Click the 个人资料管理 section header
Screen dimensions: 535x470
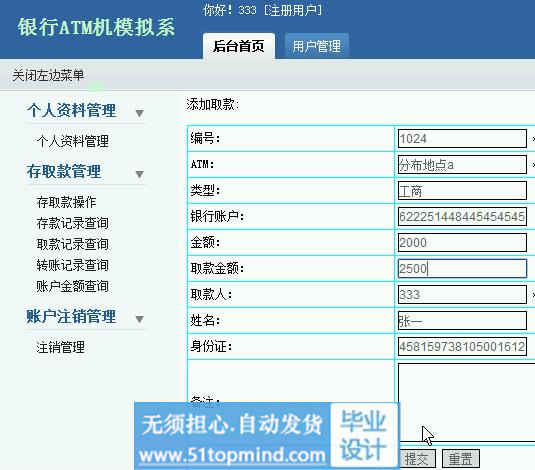72,111
